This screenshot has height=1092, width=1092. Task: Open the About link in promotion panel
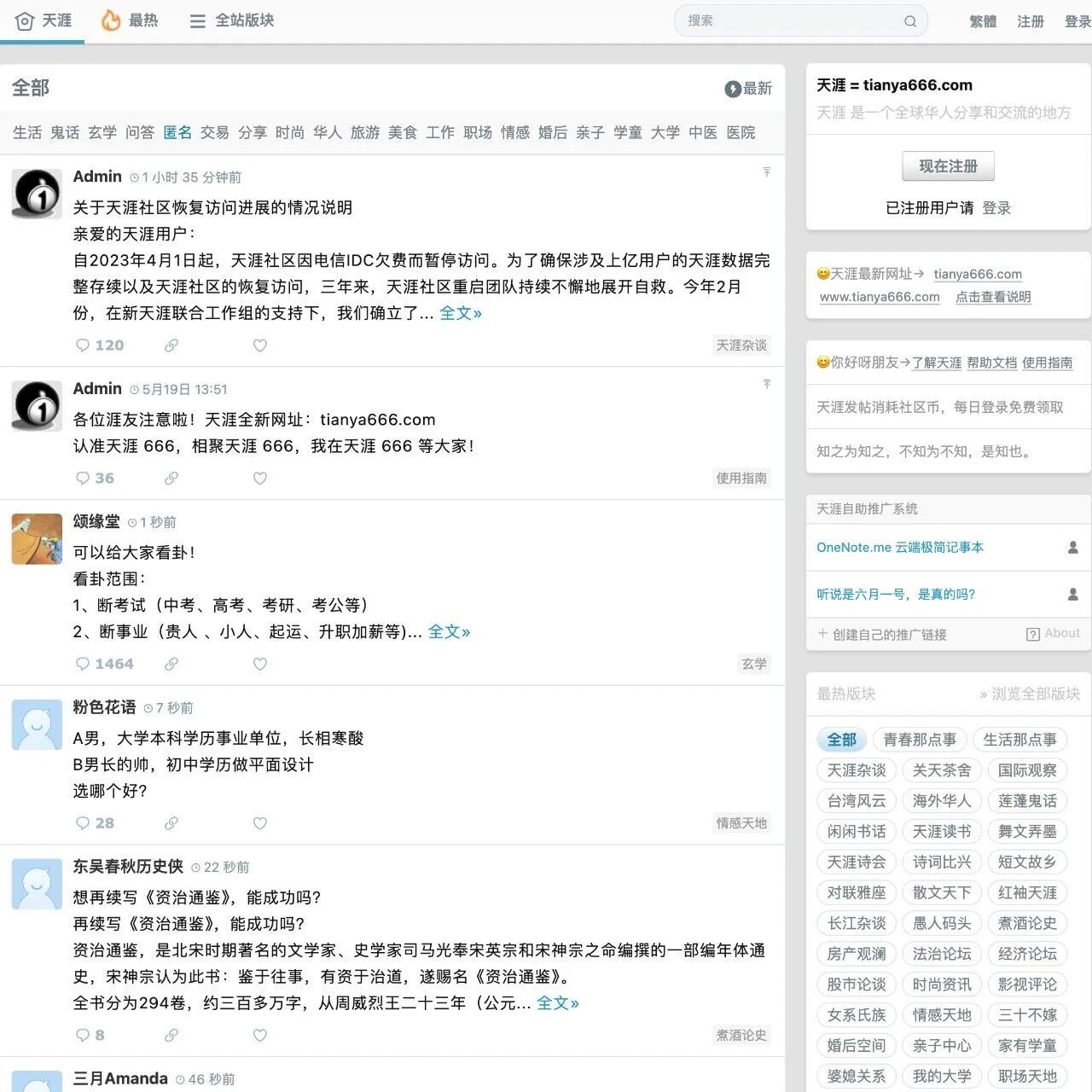pos(1054,634)
